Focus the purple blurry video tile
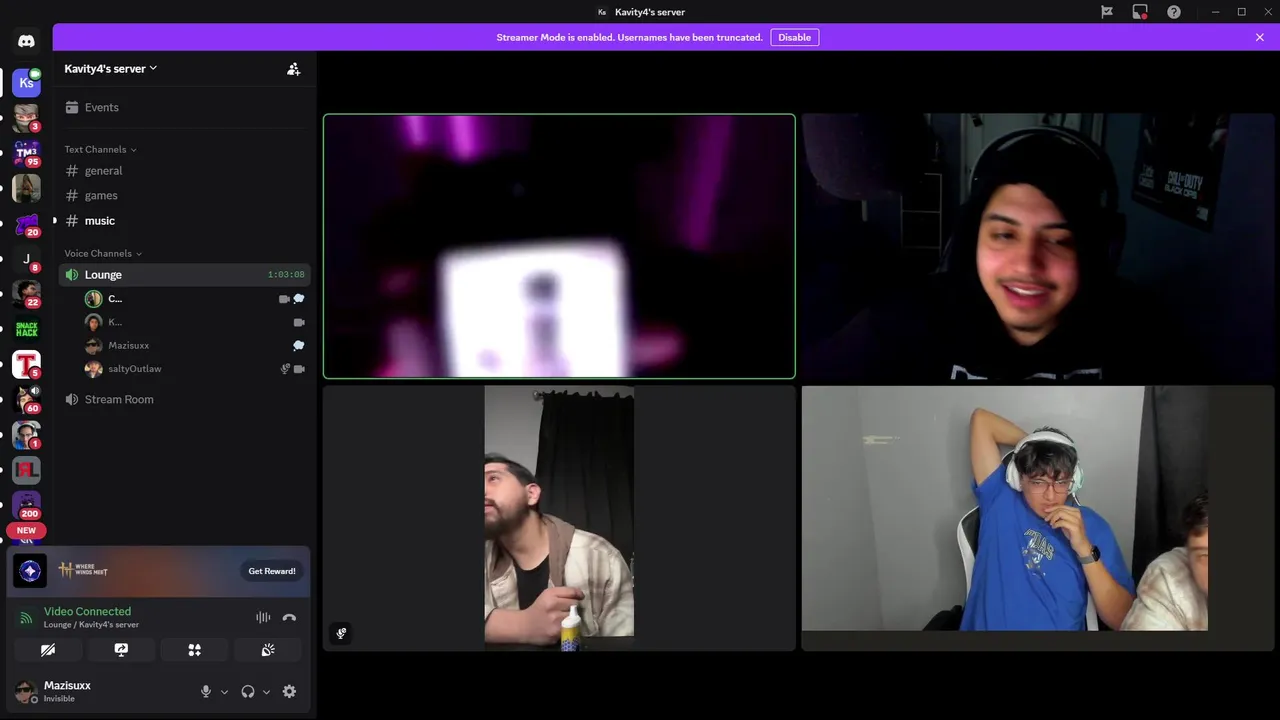The image size is (1280, 720). (559, 246)
